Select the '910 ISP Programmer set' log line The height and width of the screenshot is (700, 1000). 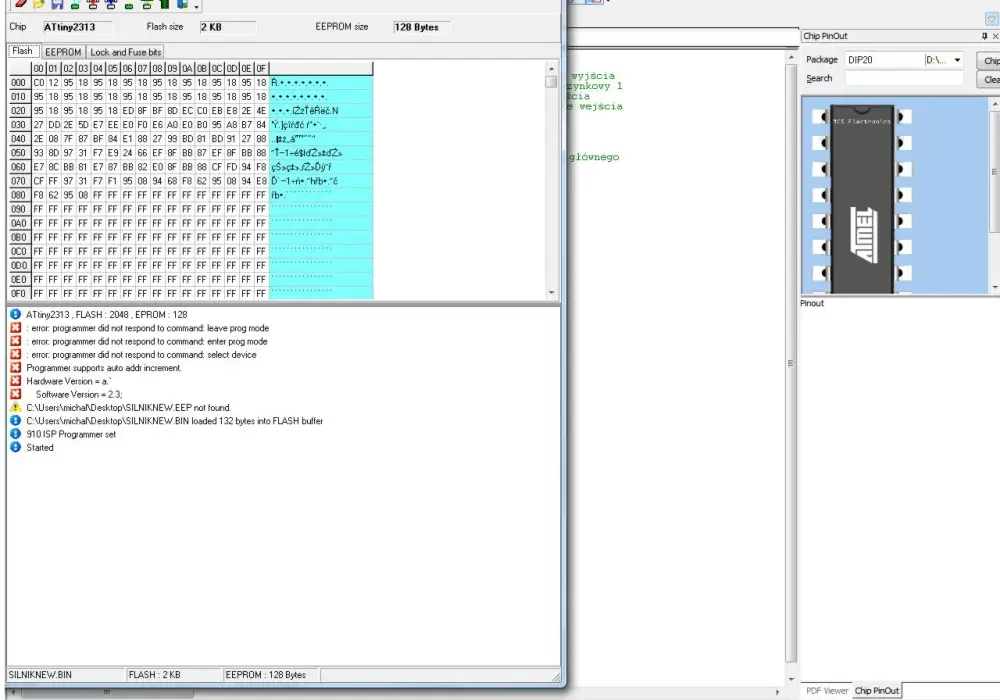tap(71, 434)
